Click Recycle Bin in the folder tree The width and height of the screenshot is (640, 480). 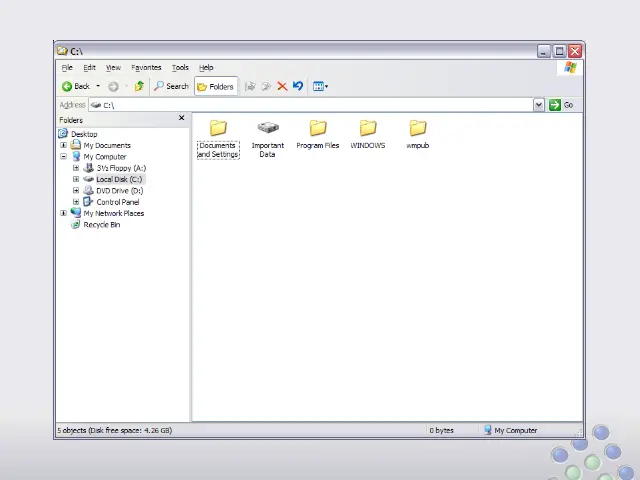(x=101, y=225)
